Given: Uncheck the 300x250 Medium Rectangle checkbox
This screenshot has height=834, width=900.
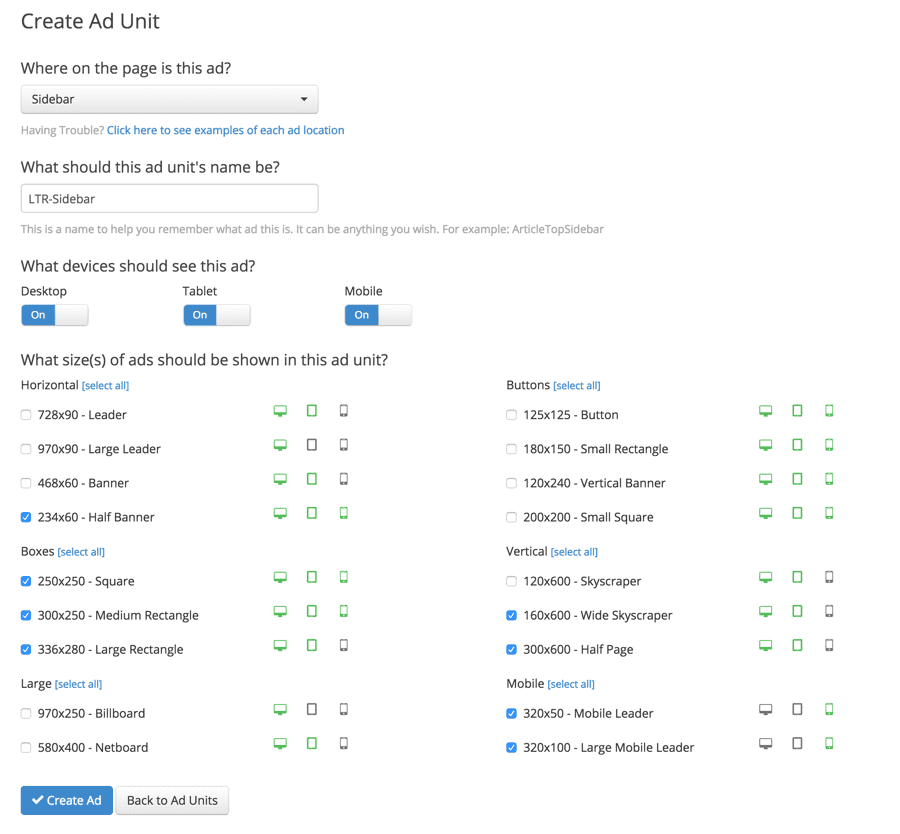Looking at the screenshot, I should click(x=26, y=615).
